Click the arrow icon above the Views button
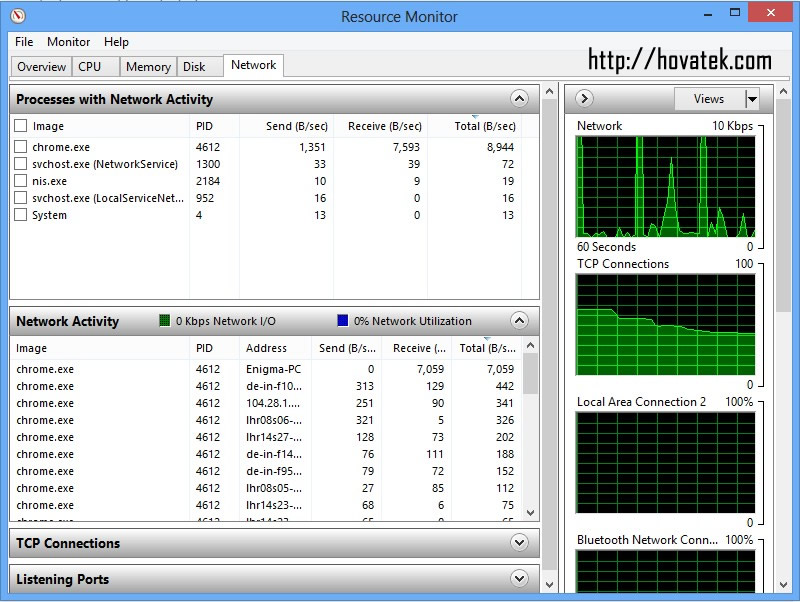Image resolution: width=800 pixels, height=602 pixels. click(x=584, y=98)
